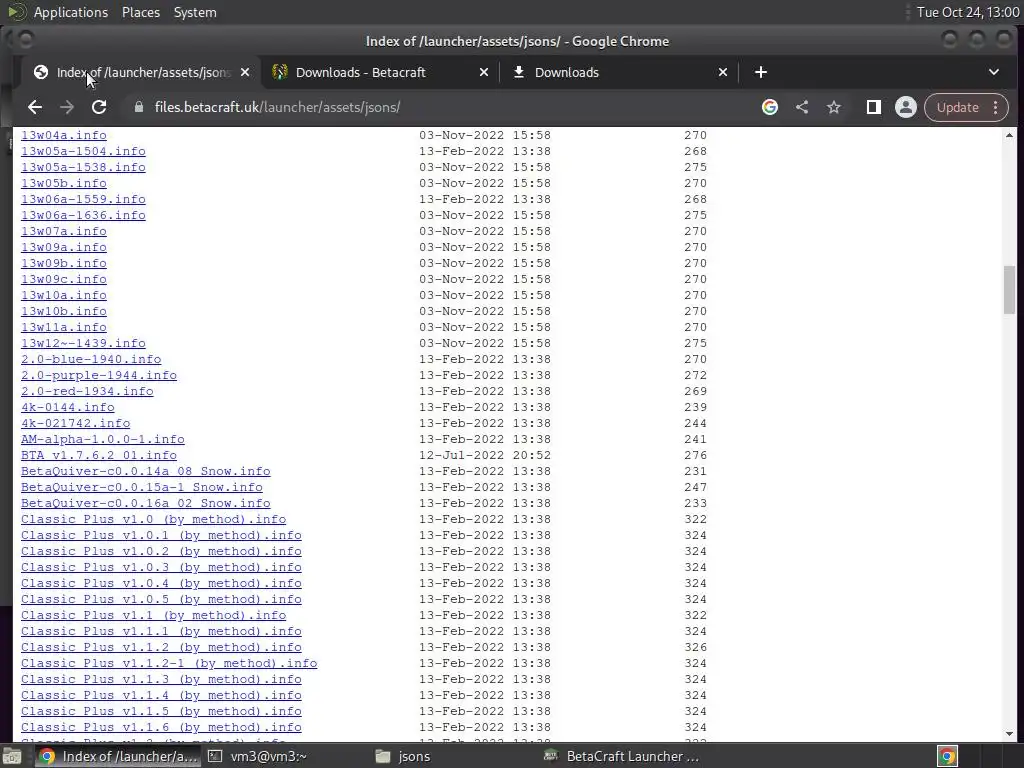
Task: Open 2.0-purple-1944.info link
Action: tap(99, 376)
